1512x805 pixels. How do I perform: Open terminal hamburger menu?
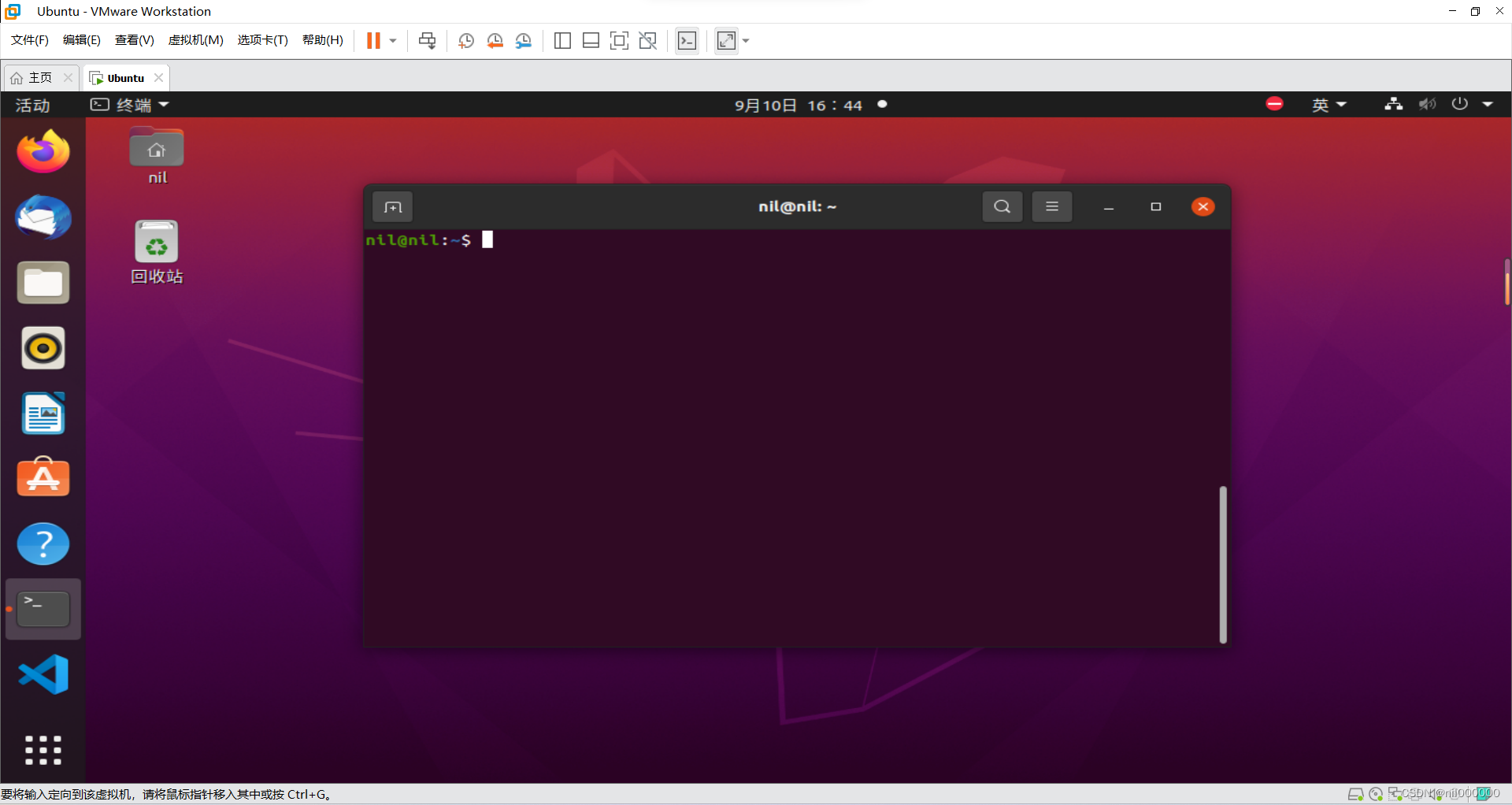pyautogui.click(x=1051, y=206)
